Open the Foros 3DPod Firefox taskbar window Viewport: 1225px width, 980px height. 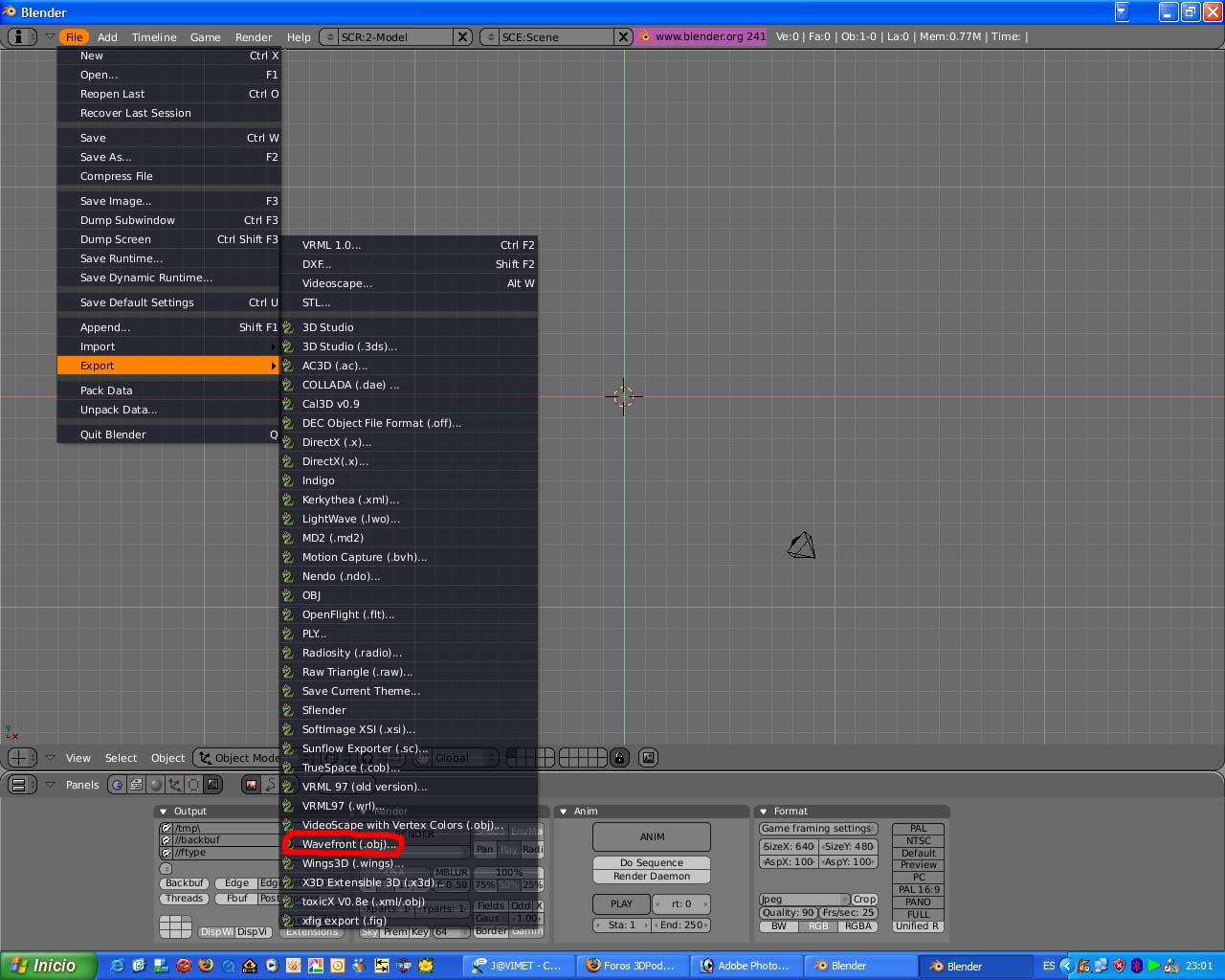click(x=631, y=966)
